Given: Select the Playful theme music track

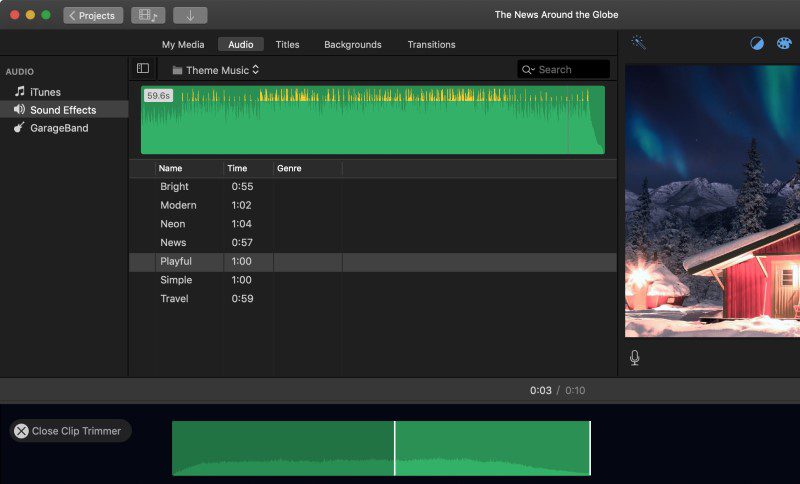Looking at the screenshot, I should 372,262.
